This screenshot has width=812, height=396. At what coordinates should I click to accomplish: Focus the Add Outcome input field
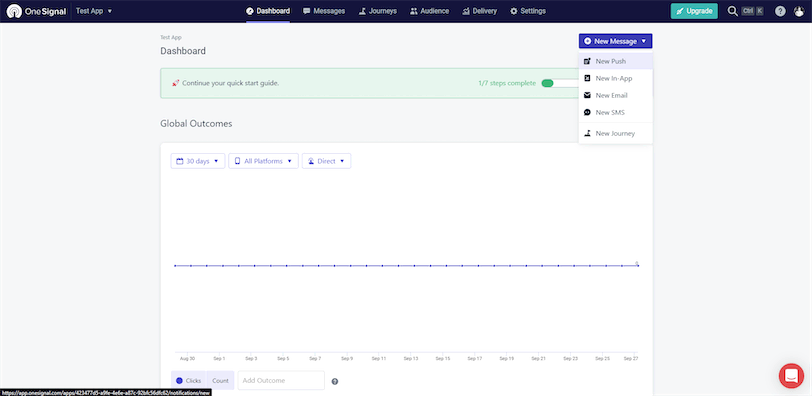click(x=281, y=380)
